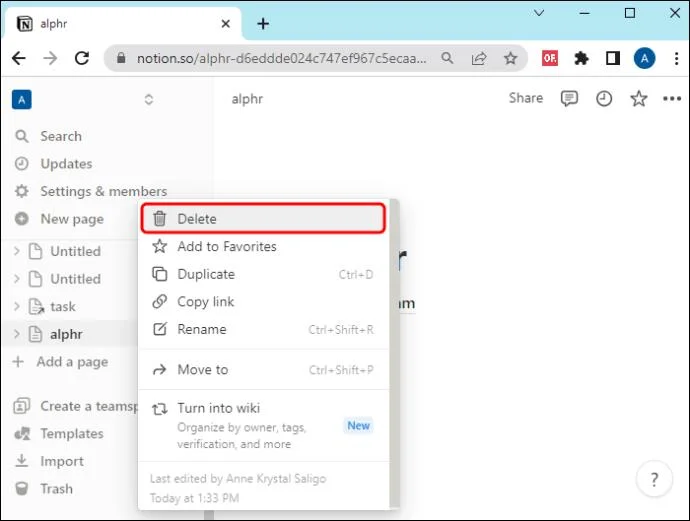Click the Share button
Screen dimensions: 690x521
[x=525, y=98]
